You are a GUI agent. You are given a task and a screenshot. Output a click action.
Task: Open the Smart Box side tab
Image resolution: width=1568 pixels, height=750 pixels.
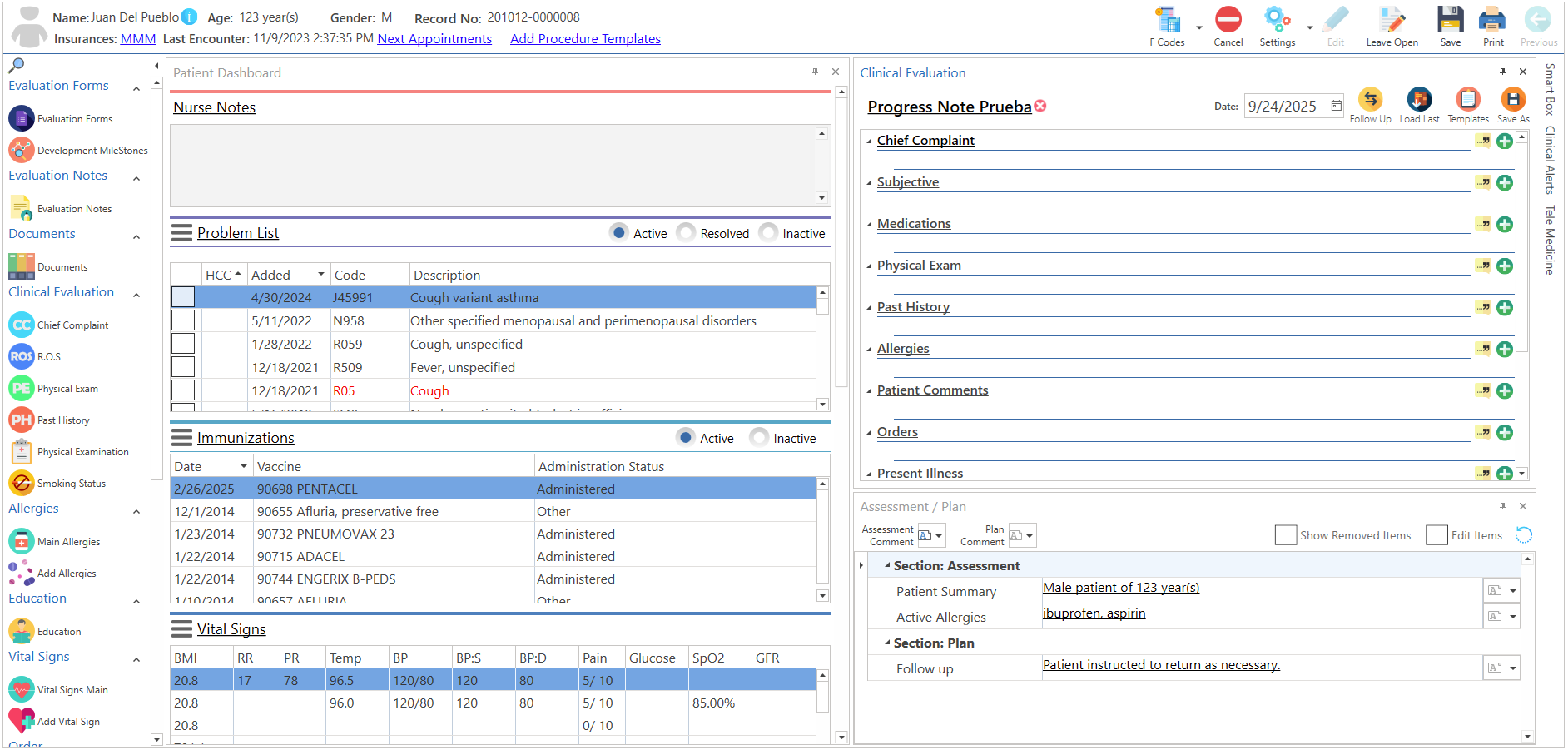1550,89
